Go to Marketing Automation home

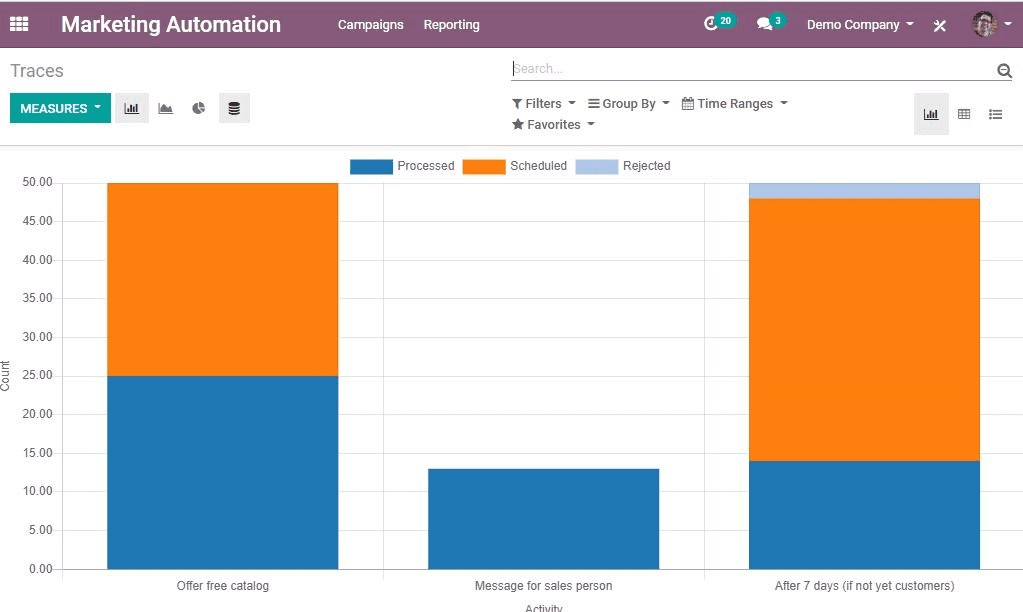(171, 24)
